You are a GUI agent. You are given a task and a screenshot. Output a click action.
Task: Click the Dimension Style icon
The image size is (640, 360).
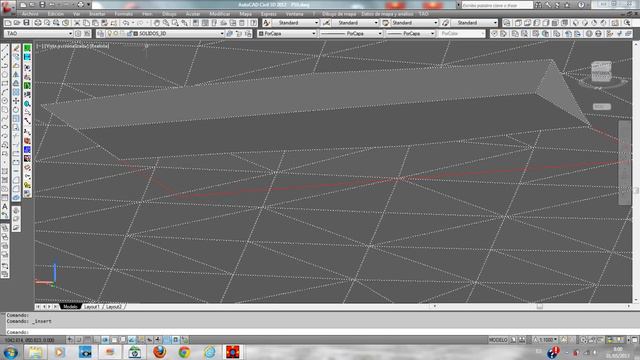[x=326, y=23]
